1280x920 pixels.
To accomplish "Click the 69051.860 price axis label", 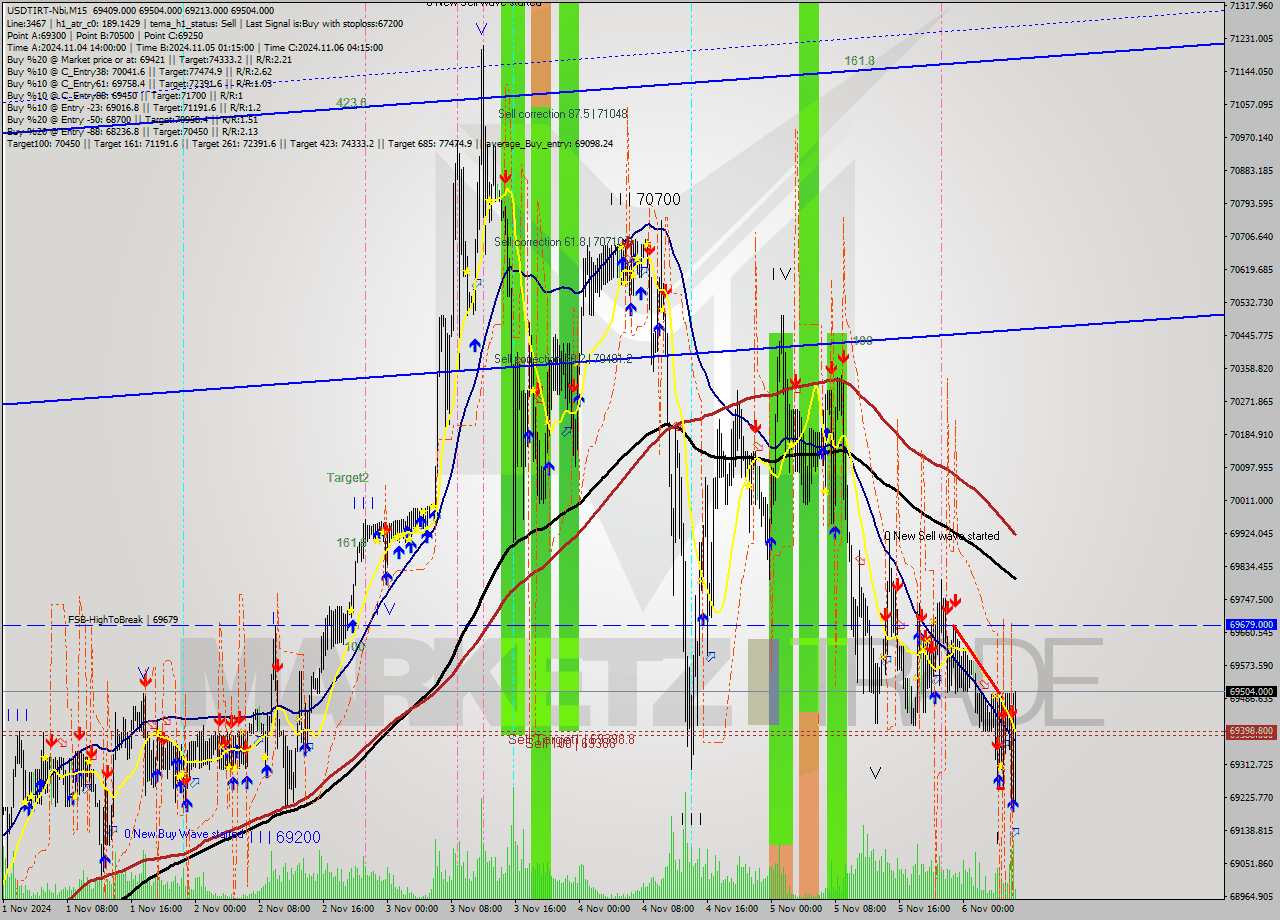I will coord(1251,864).
